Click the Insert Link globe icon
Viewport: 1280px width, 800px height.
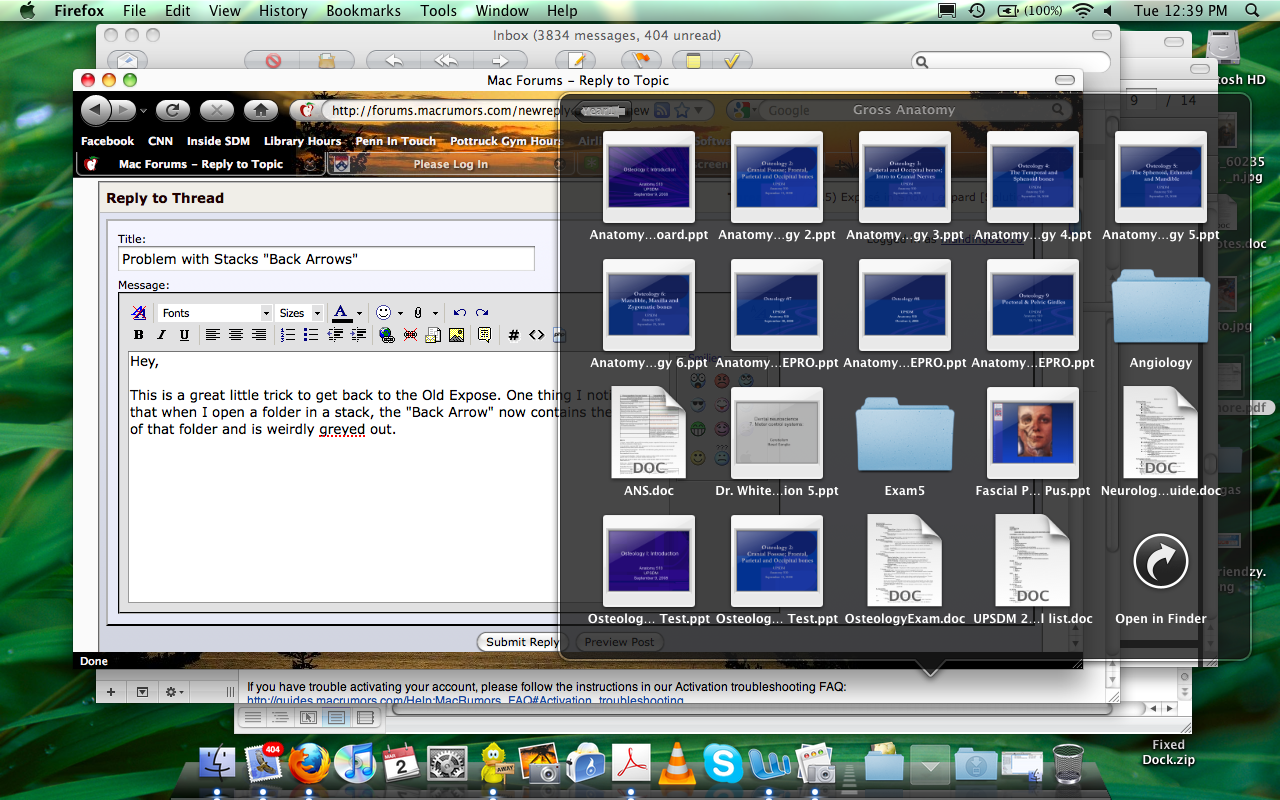(x=387, y=335)
